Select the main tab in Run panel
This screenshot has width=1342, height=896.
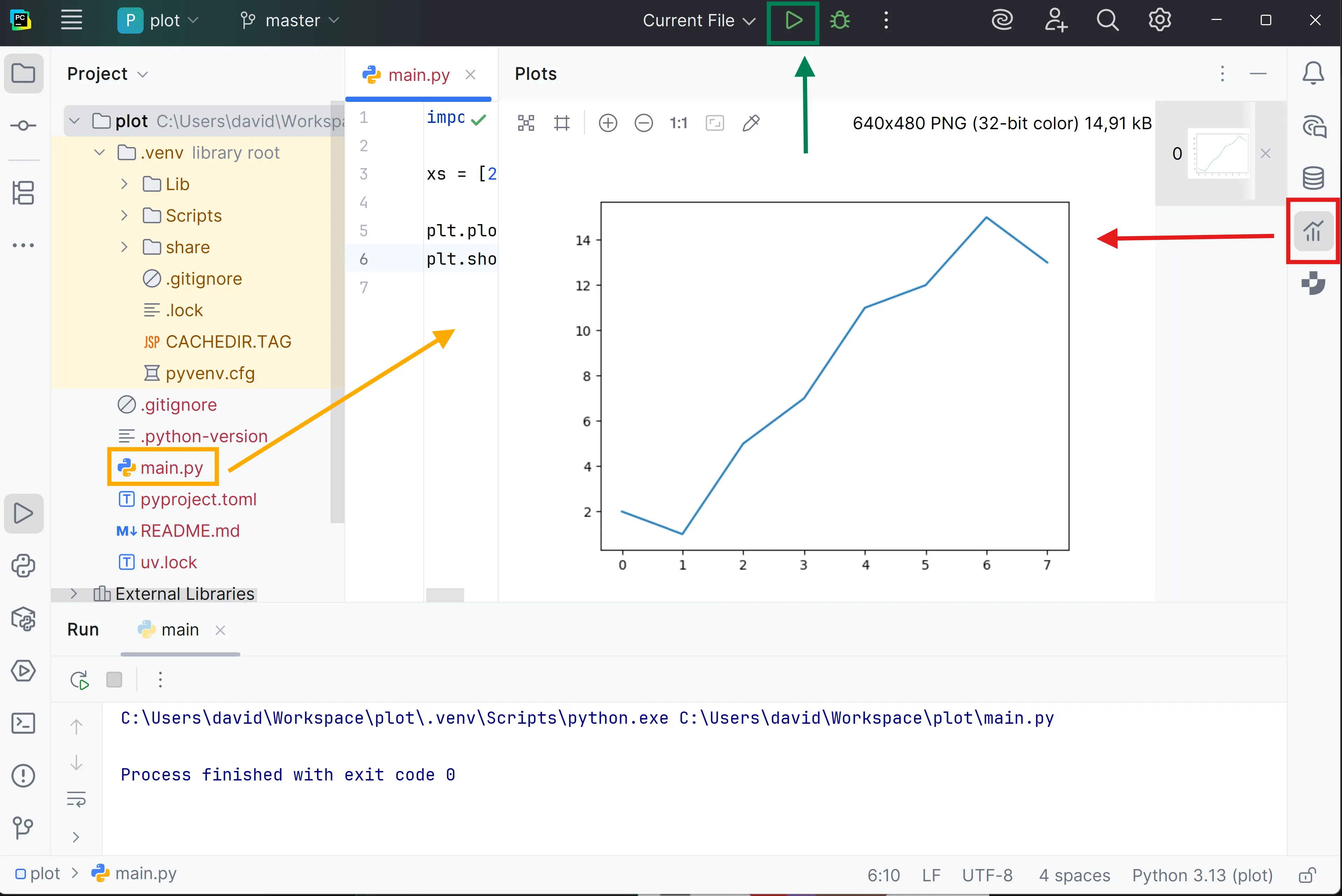click(x=179, y=630)
